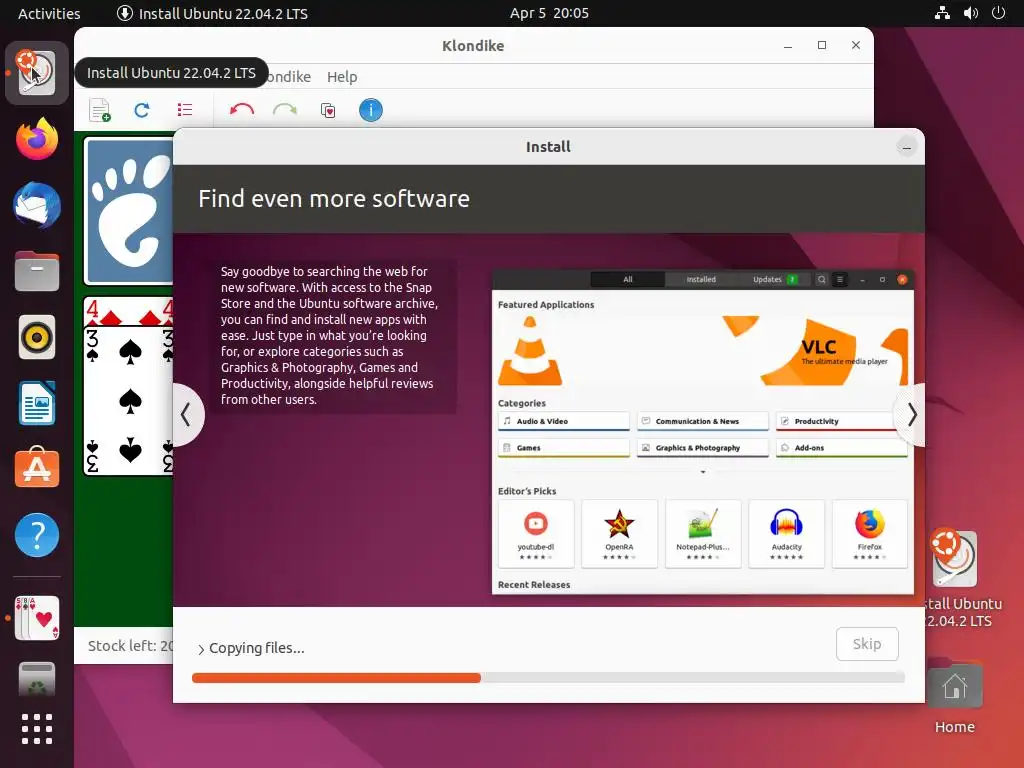Open Thunderbird Mail from the dock
The image size is (1024, 768).
37,206
